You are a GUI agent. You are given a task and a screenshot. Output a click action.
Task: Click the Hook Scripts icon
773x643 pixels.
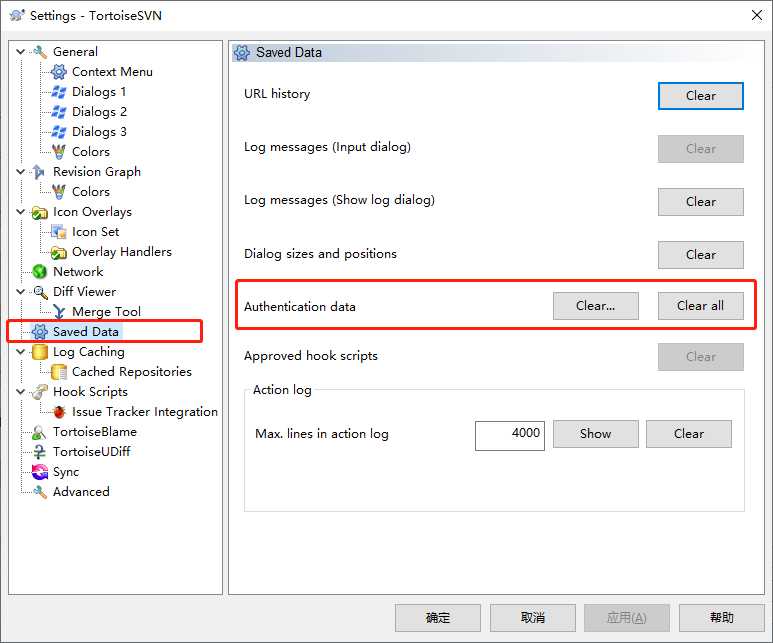point(39,392)
